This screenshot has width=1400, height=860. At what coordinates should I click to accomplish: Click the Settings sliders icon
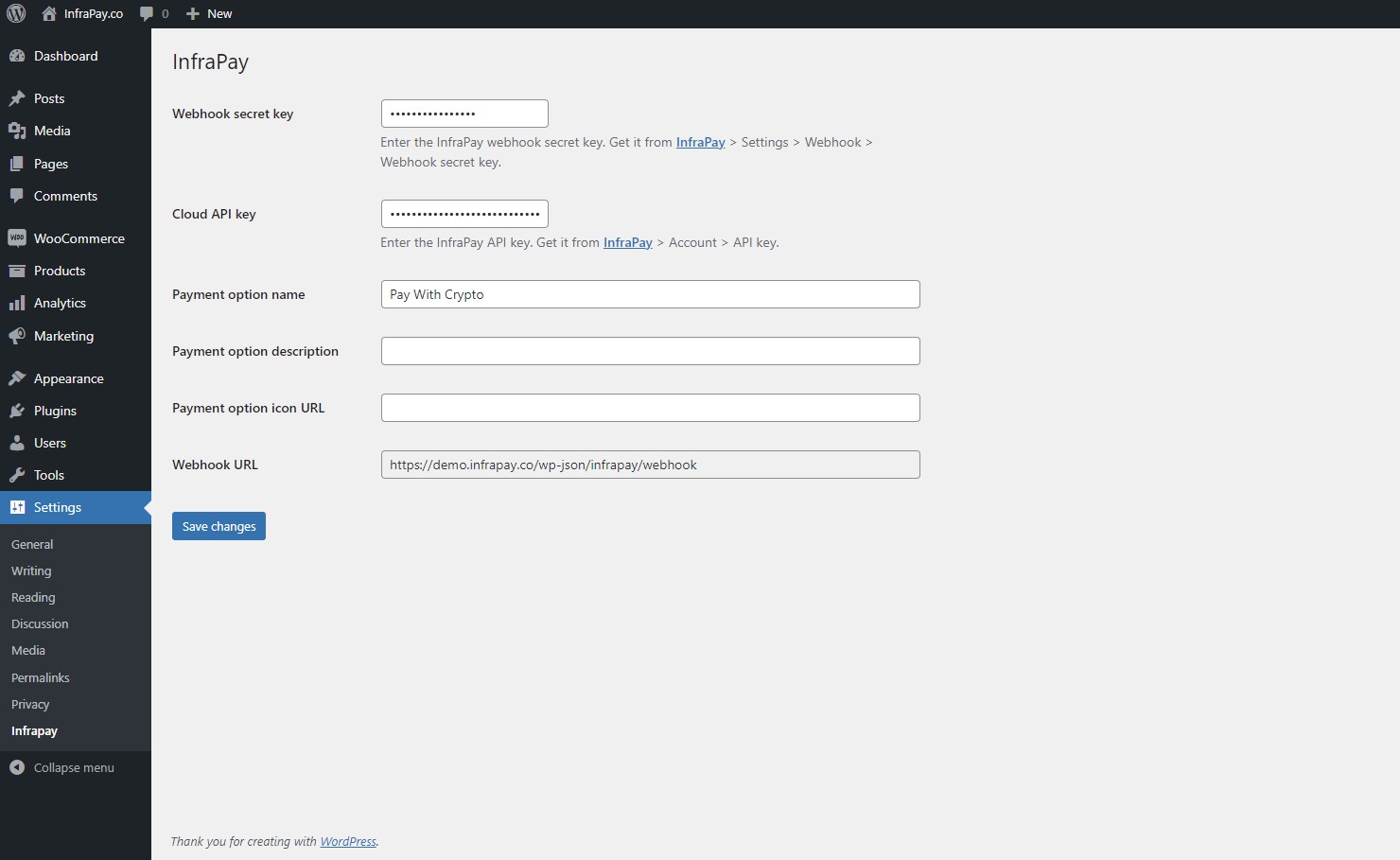point(17,507)
